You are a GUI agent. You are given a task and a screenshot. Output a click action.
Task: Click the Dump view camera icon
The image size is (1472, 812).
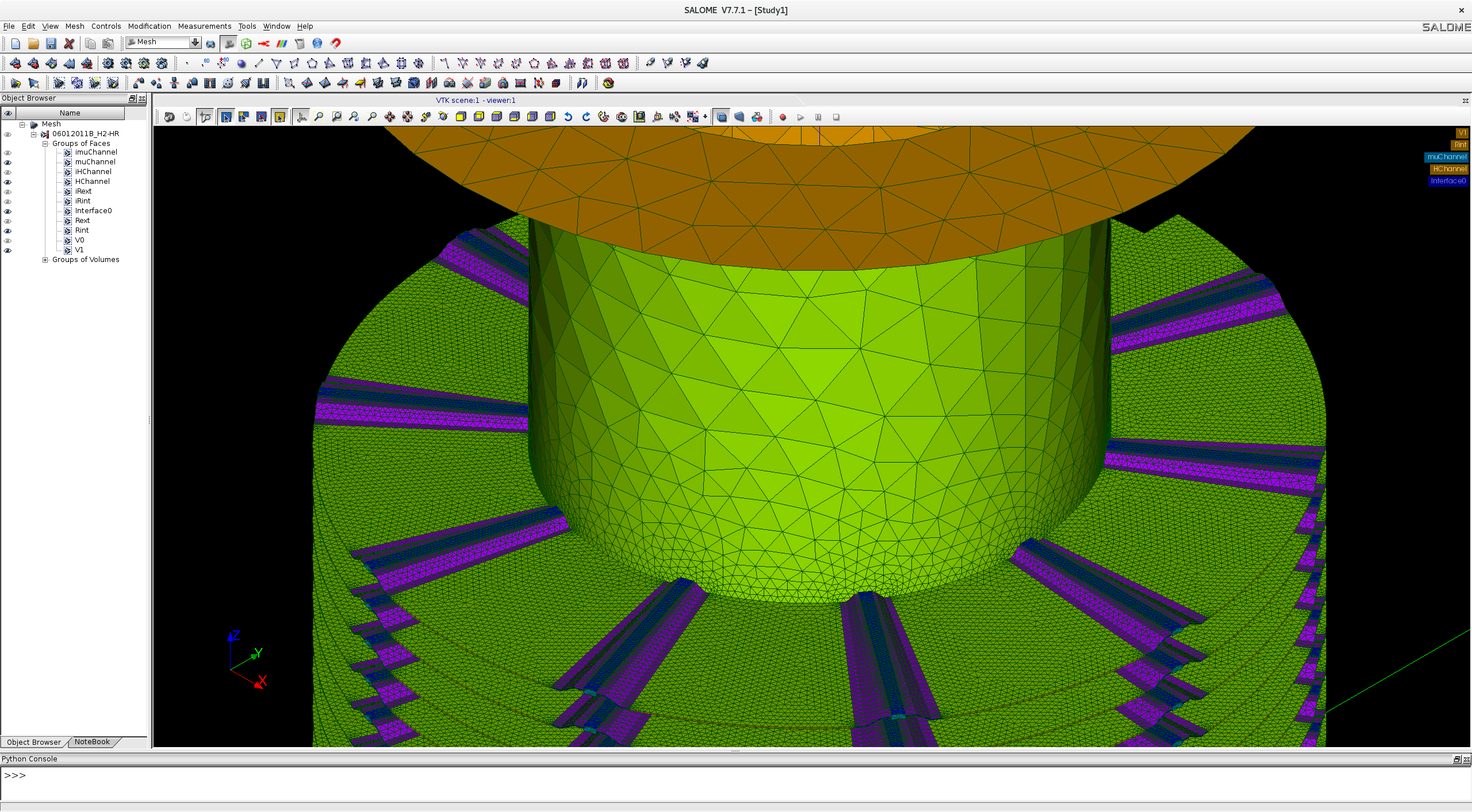coord(169,117)
